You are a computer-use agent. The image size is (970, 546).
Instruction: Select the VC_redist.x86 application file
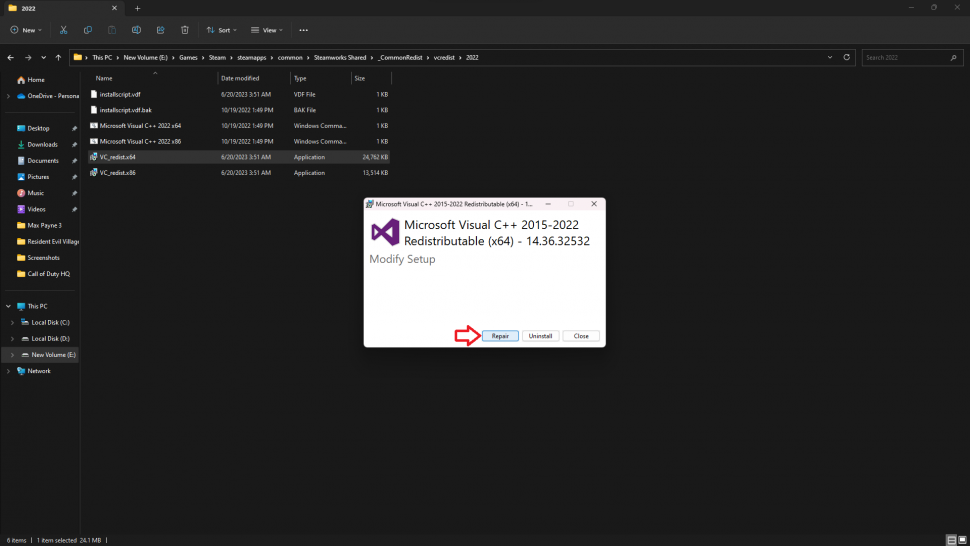point(117,173)
